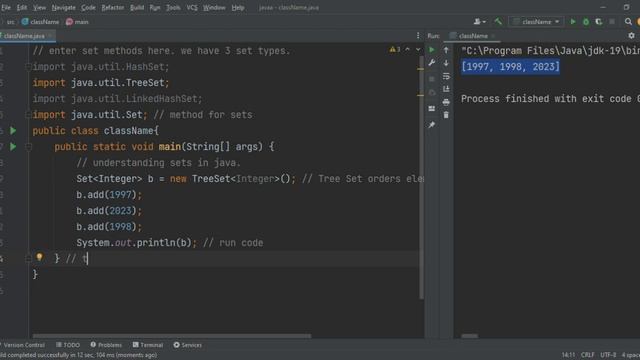Click the Down the stack trace arrow

click(446, 63)
